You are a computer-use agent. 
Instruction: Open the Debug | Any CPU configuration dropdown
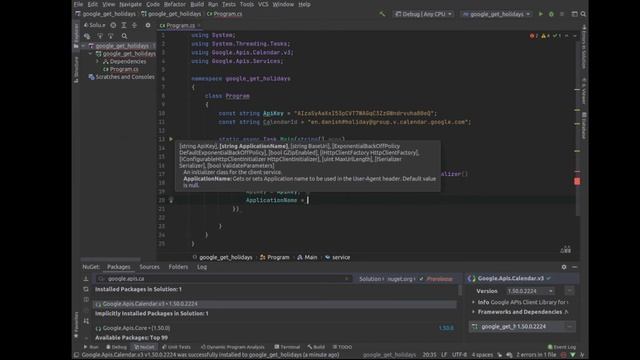coord(424,14)
